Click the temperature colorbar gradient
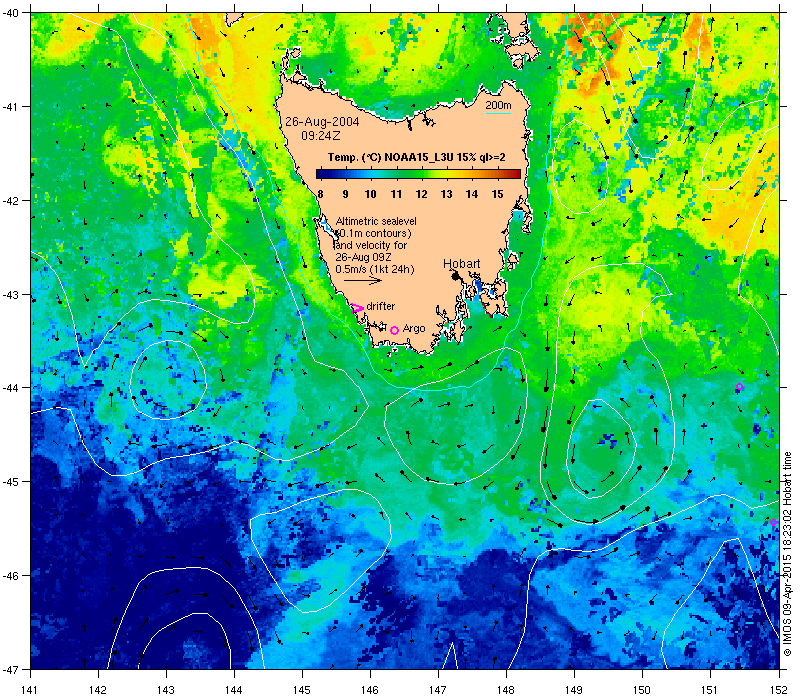 pos(418,174)
